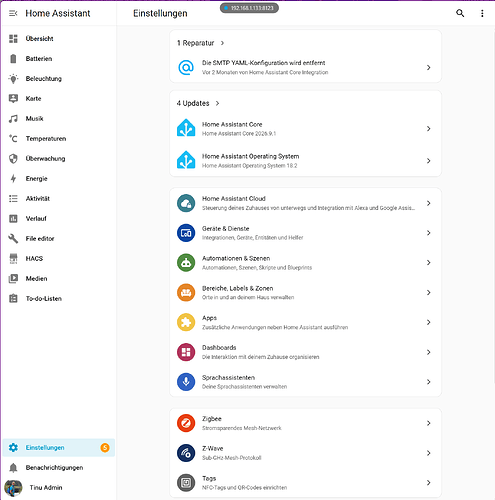
Task: Click chevron on Home Assistant Operating System row
Action: (429, 161)
